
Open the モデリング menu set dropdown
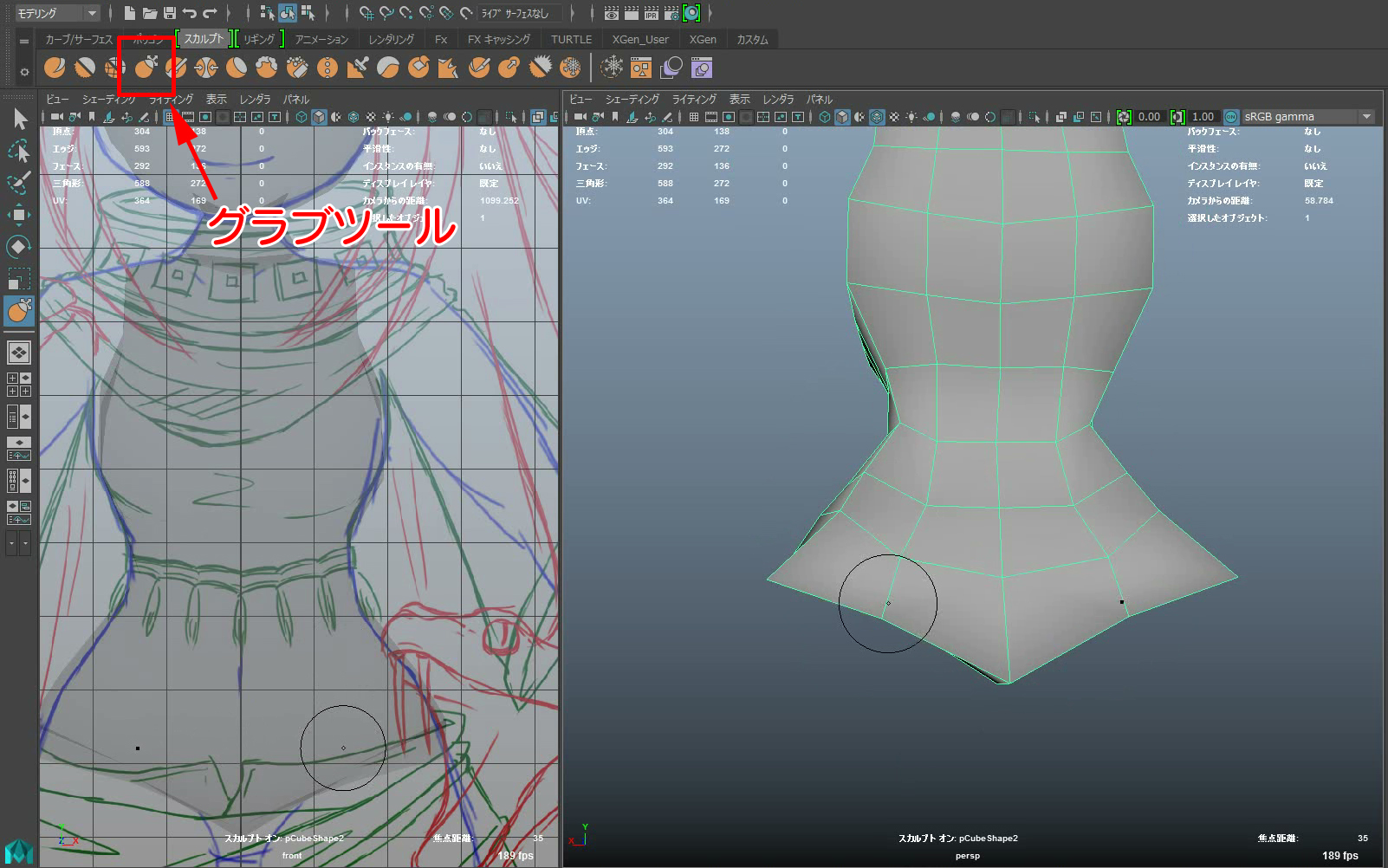(57, 13)
